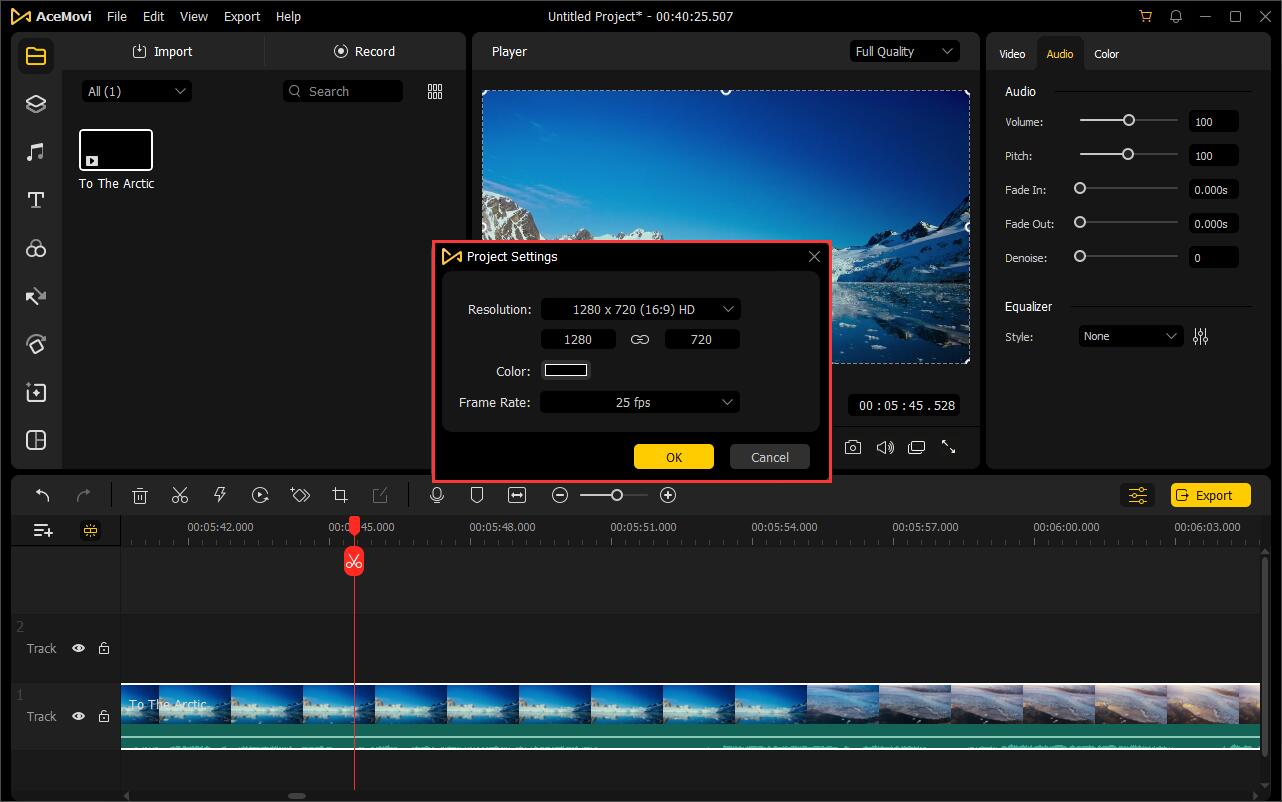Screen dimensions: 1282x802
Task: Open the Audio music note panel
Action: click(x=36, y=152)
